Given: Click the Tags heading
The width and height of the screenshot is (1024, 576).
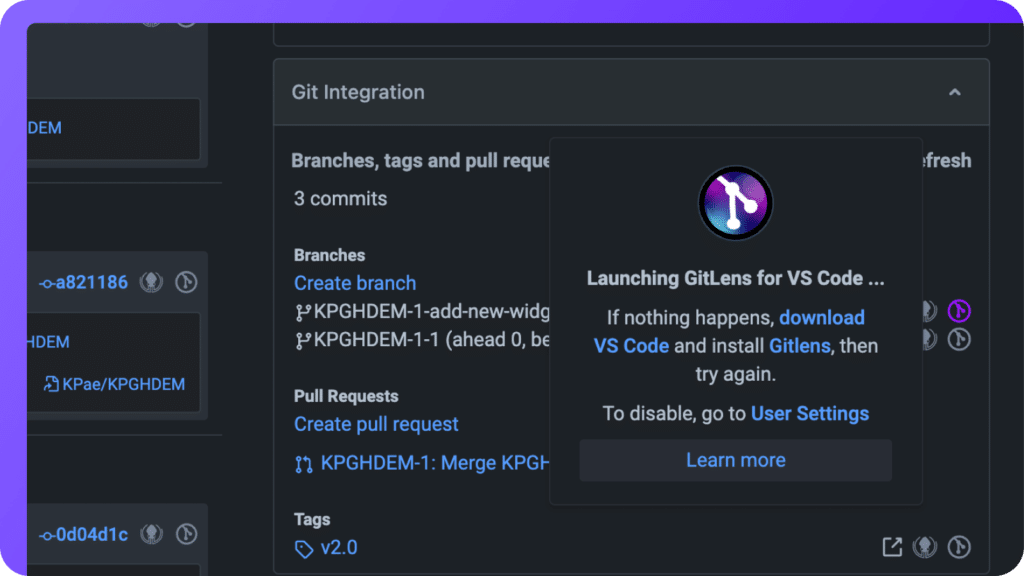Looking at the screenshot, I should [x=312, y=520].
